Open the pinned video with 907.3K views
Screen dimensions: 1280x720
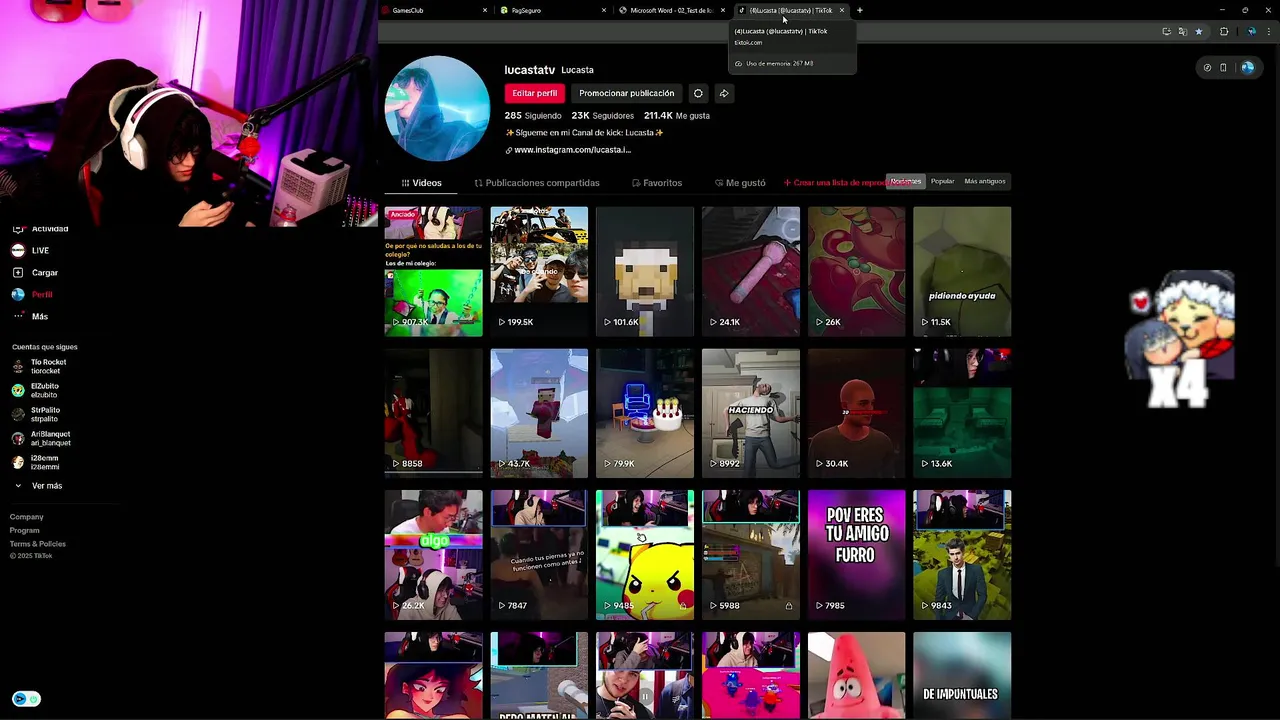pos(434,272)
